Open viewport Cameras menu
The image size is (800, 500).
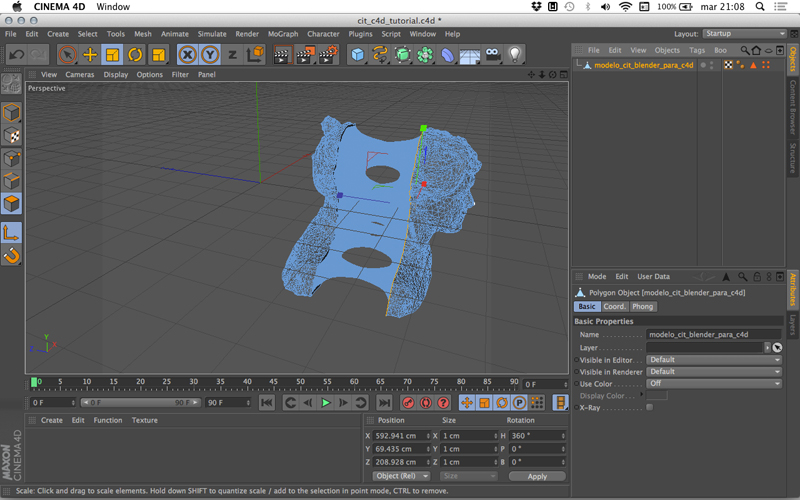(80, 74)
